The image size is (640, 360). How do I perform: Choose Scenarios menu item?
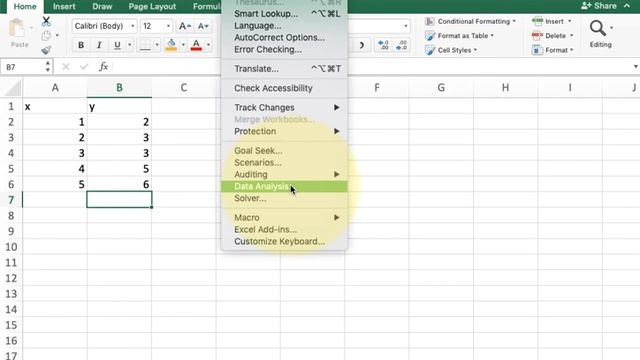284,162
